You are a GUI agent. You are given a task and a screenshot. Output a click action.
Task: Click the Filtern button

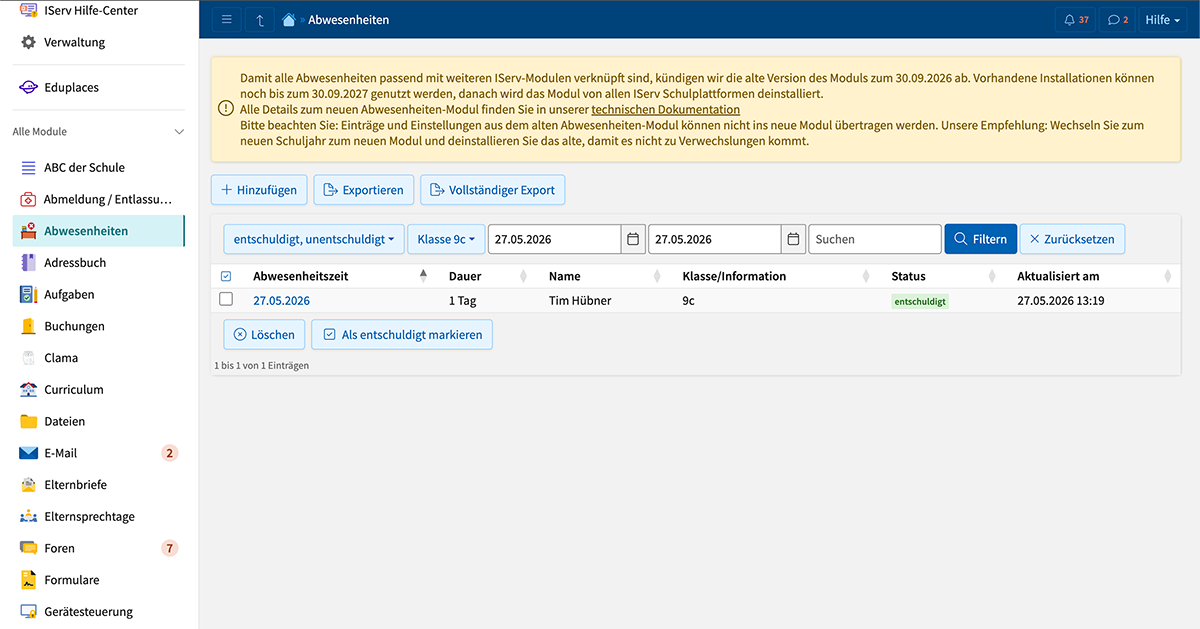pyautogui.click(x=980, y=239)
